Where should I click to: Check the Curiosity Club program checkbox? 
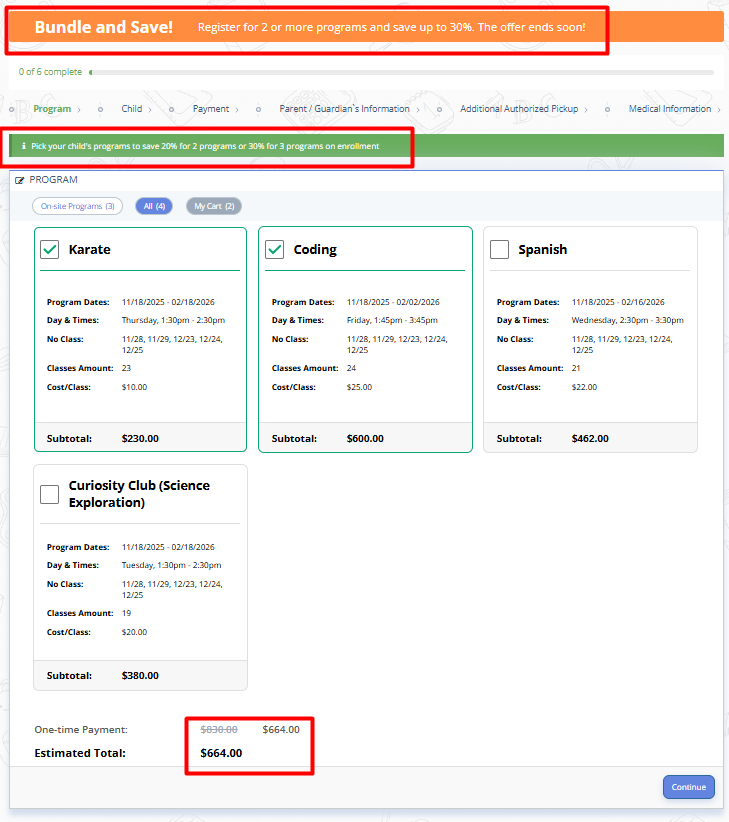pos(50,494)
